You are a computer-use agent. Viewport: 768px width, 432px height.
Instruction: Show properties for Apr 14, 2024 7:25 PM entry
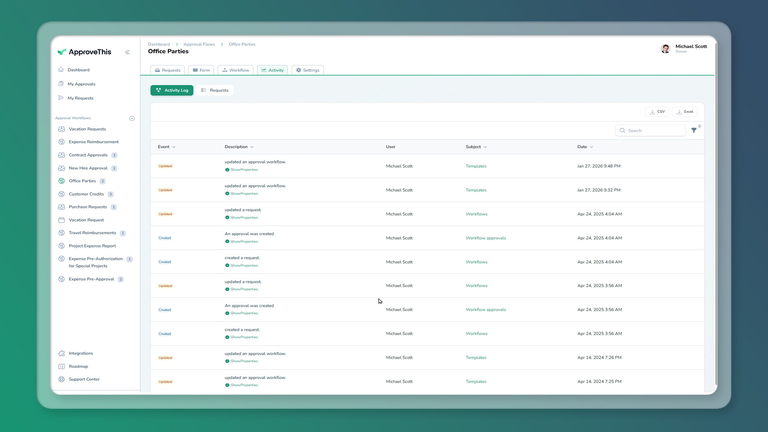click(x=241, y=385)
